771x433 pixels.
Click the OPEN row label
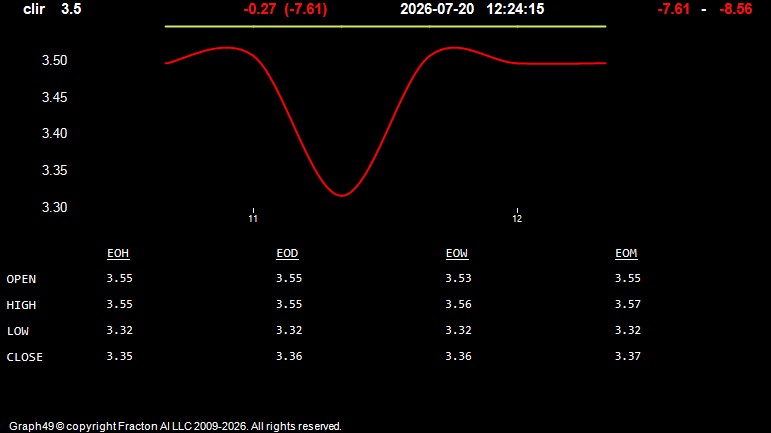tap(21, 279)
